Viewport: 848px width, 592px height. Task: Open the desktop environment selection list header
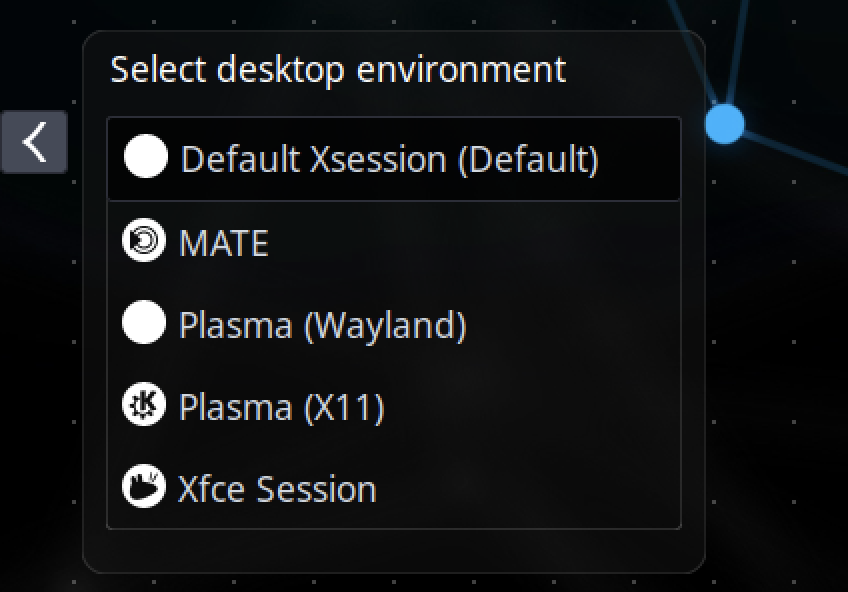[x=338, y=70]
